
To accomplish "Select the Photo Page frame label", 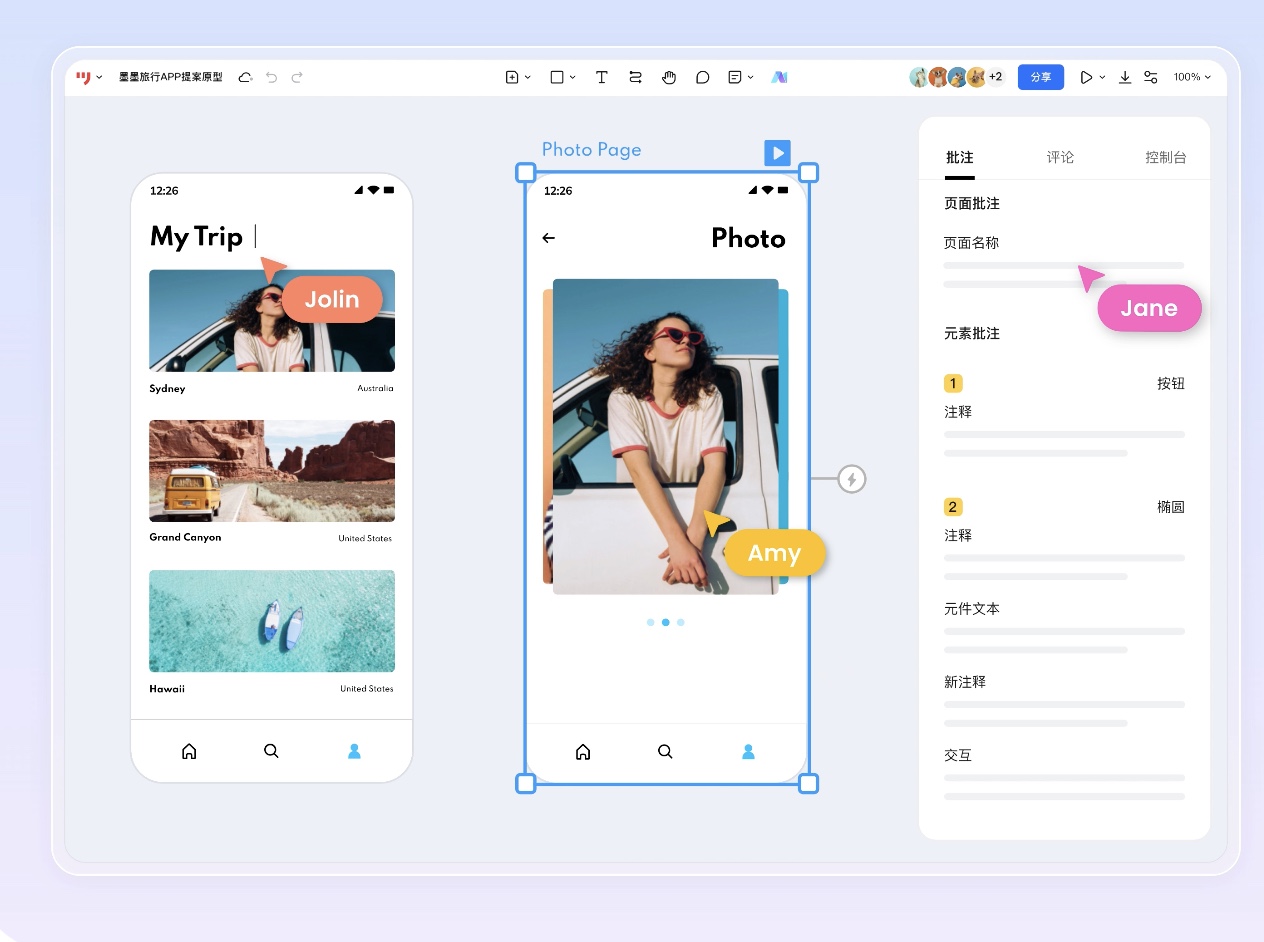I will pyautogui.click(x=591, y=150).
